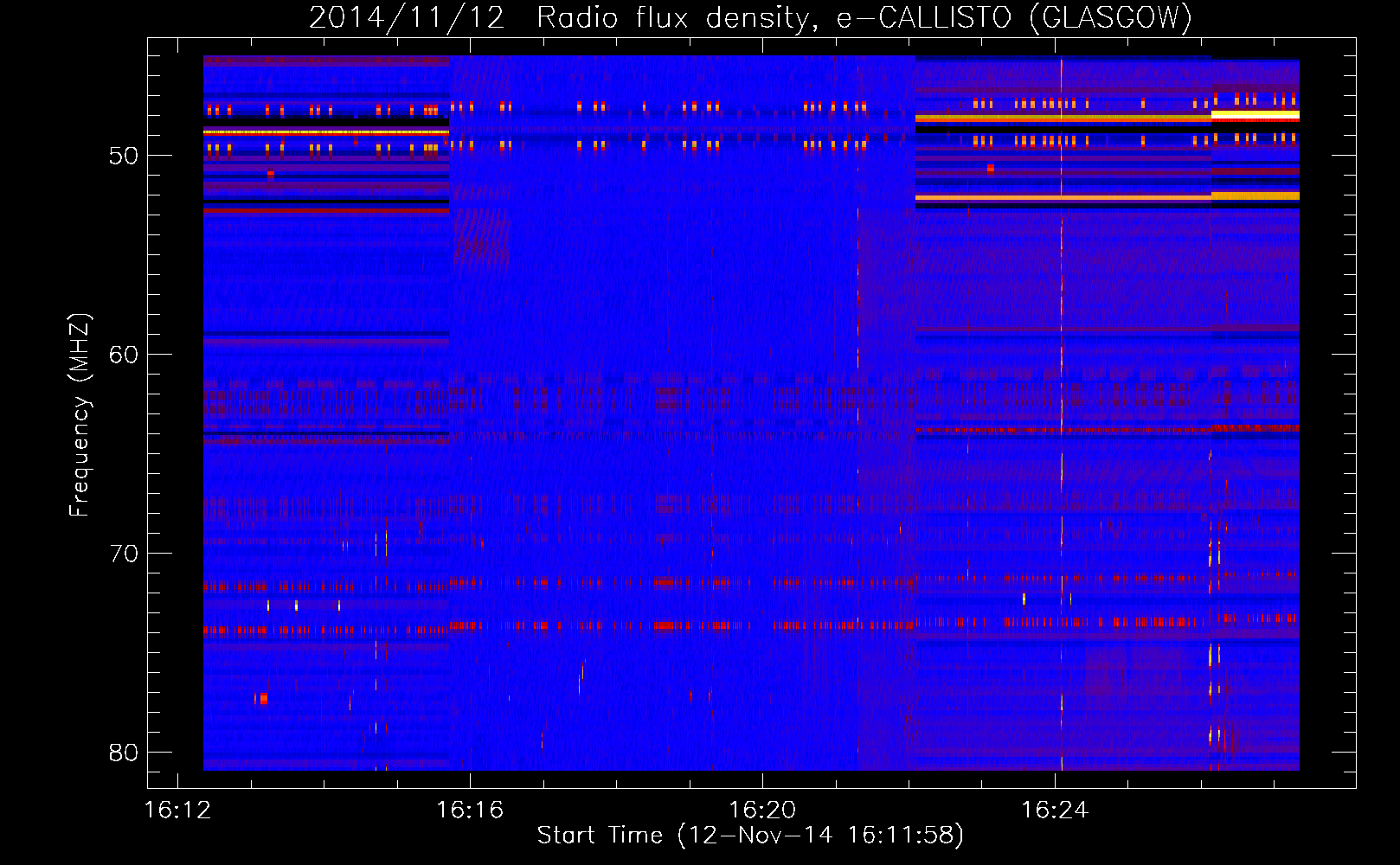Click the plot title '2014/11/12 Radio flux density, e-CALLISTO (GLASGOW)'

click(750, 17)
